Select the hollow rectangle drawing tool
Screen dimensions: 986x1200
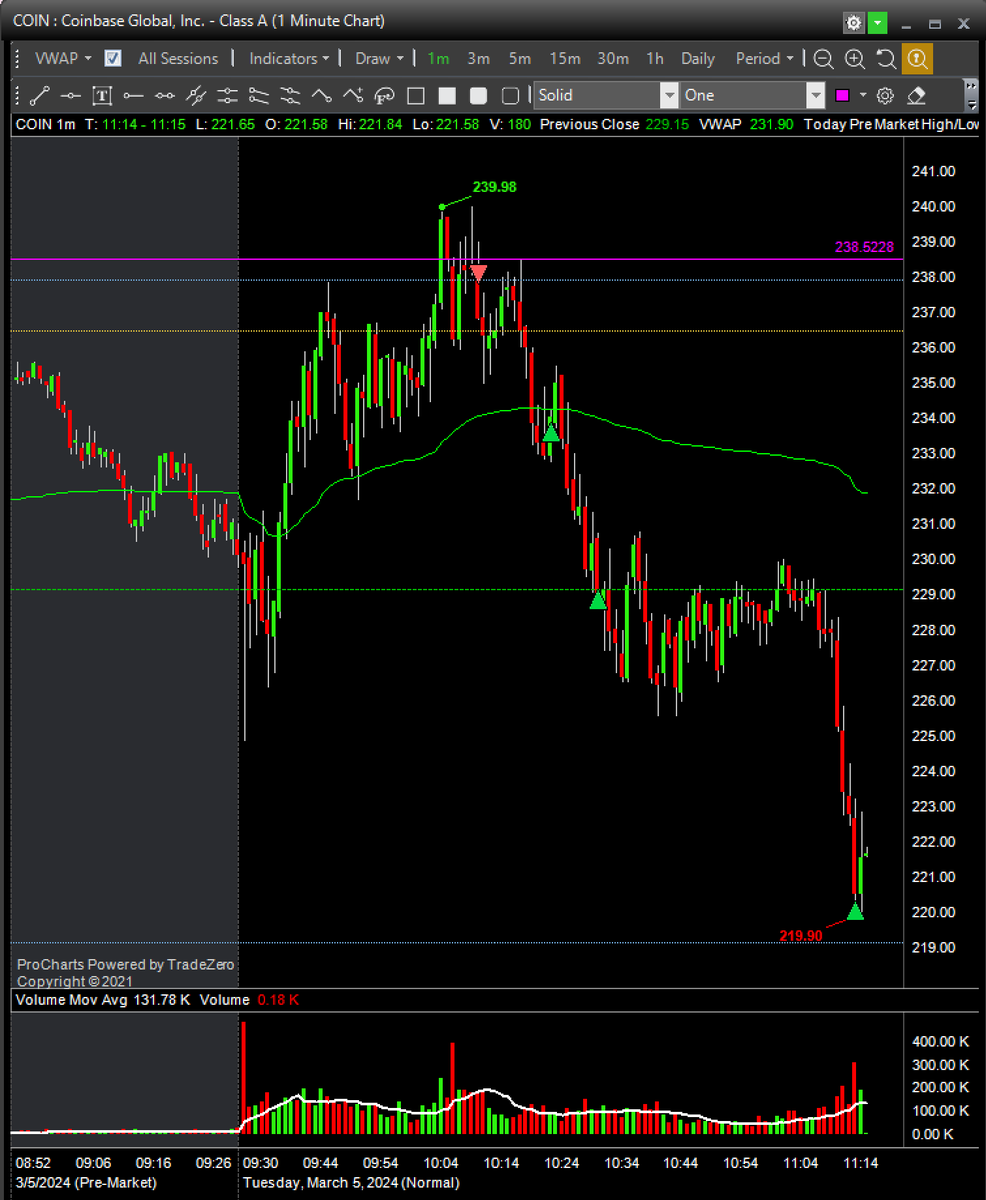pos(414,95)
